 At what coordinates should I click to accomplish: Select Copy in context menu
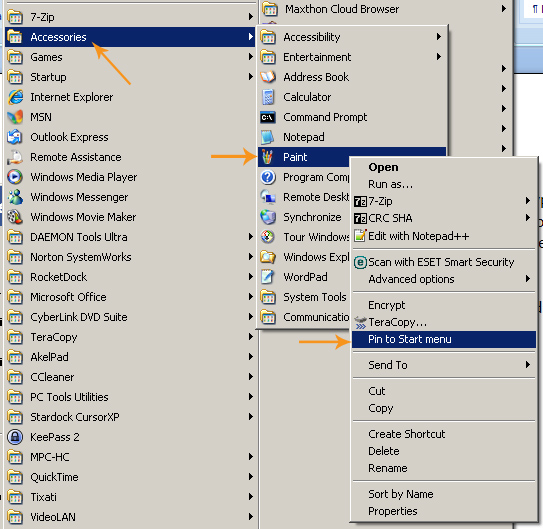pyautogui.click(x=444, y=408)
